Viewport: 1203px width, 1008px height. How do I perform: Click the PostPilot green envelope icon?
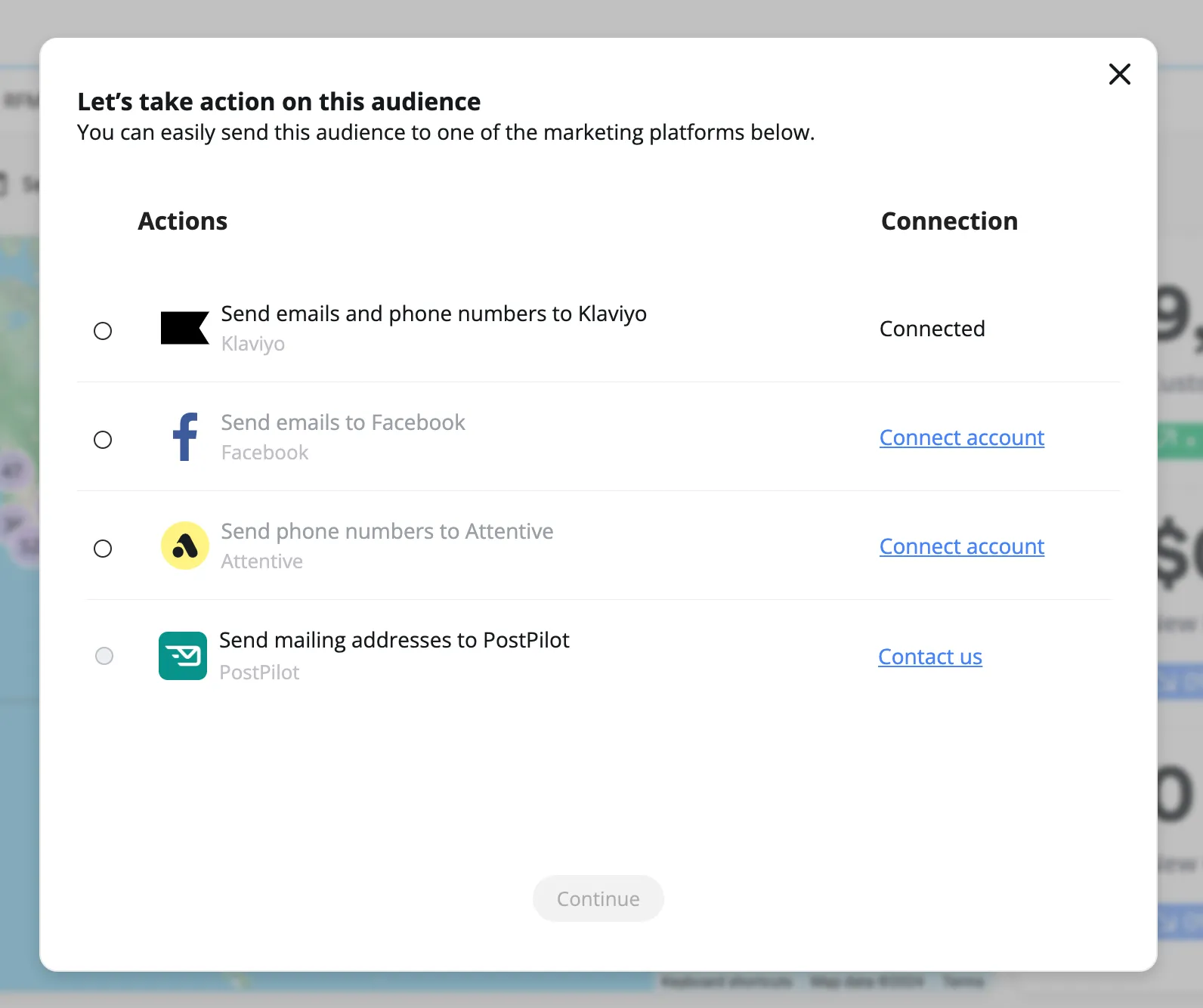[183, 656]
